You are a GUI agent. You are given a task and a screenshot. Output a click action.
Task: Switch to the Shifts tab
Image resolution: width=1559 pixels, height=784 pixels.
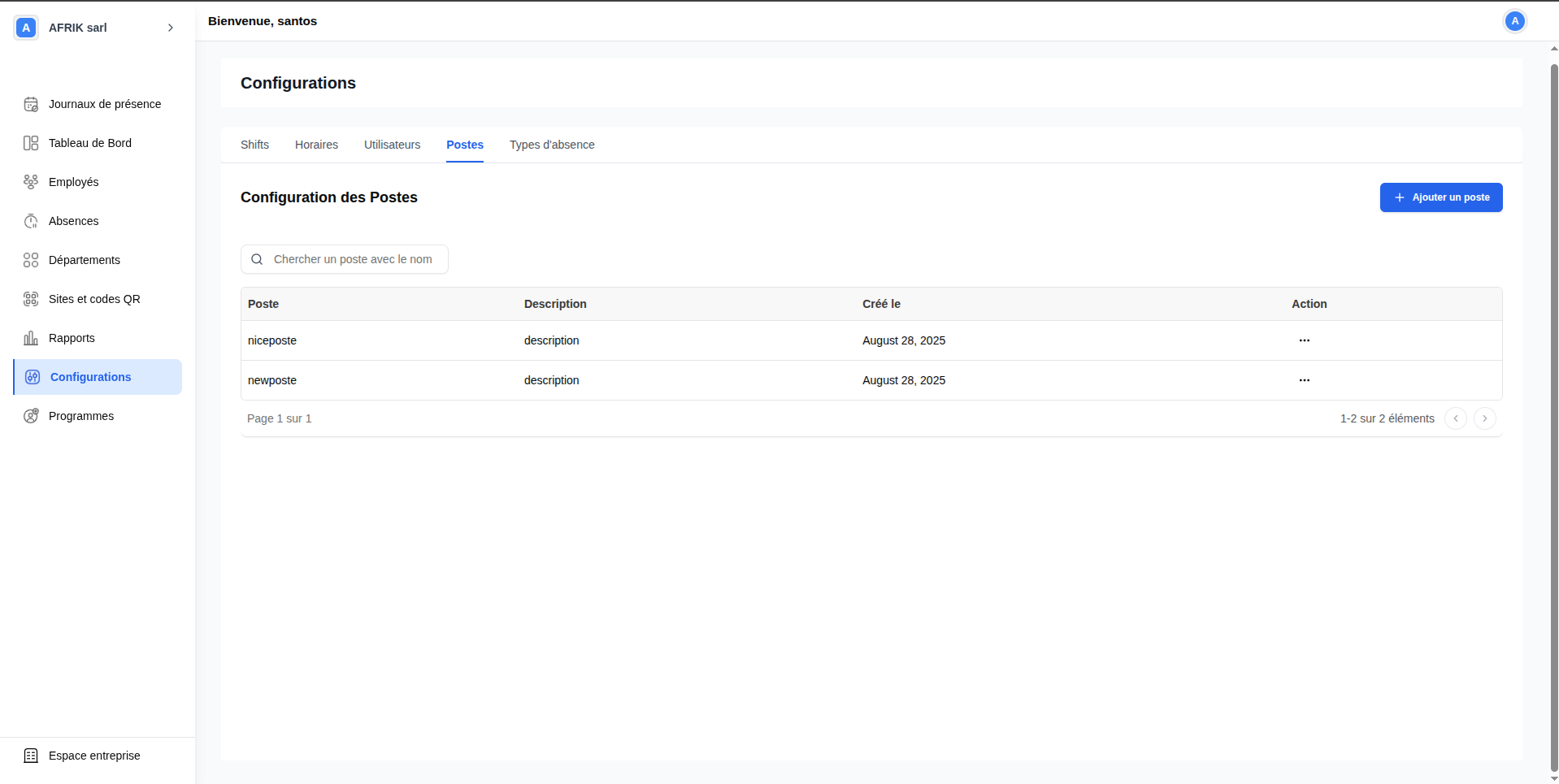(x=254, y=145)
